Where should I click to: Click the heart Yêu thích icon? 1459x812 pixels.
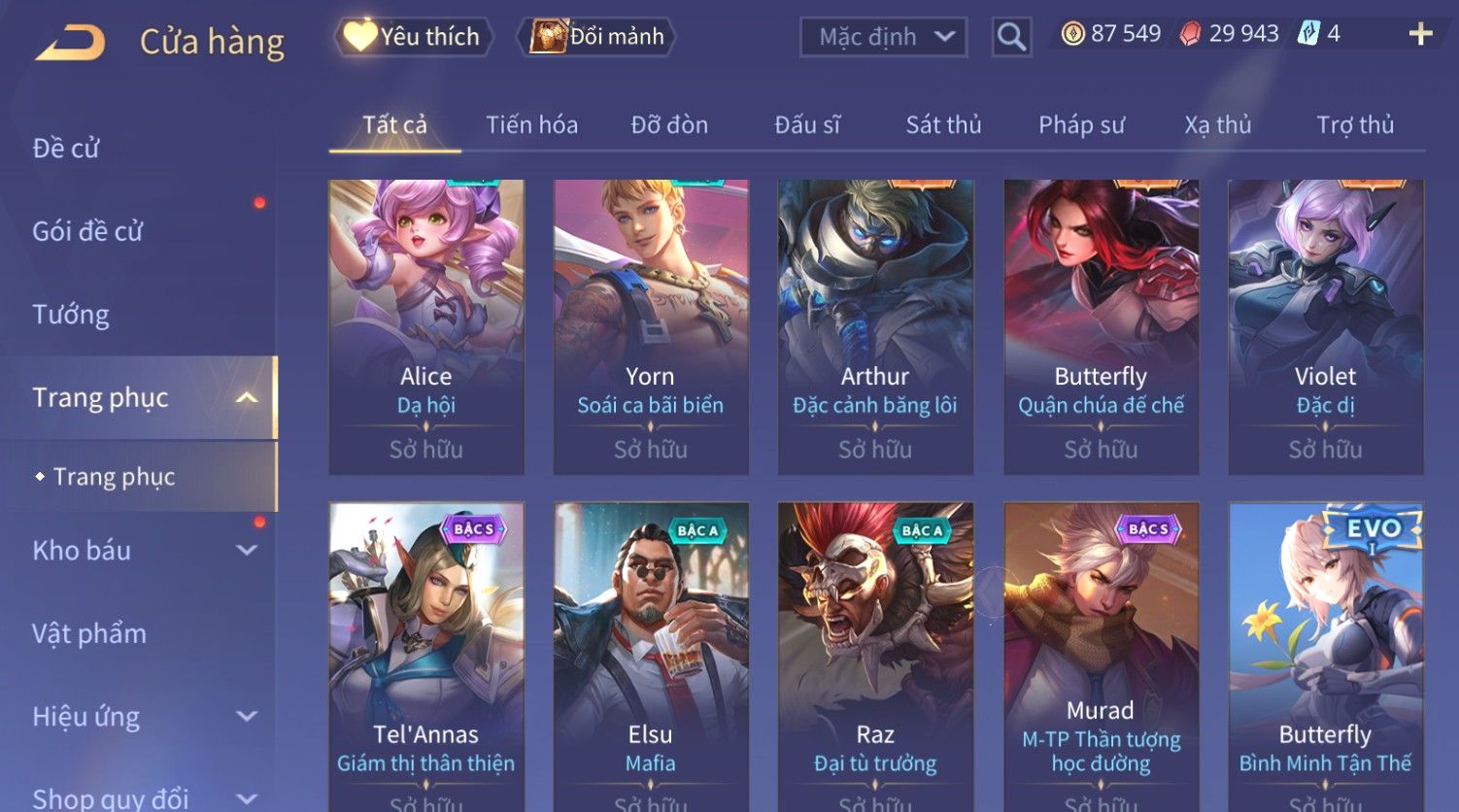pyautogui.click(x=359, y=36)
